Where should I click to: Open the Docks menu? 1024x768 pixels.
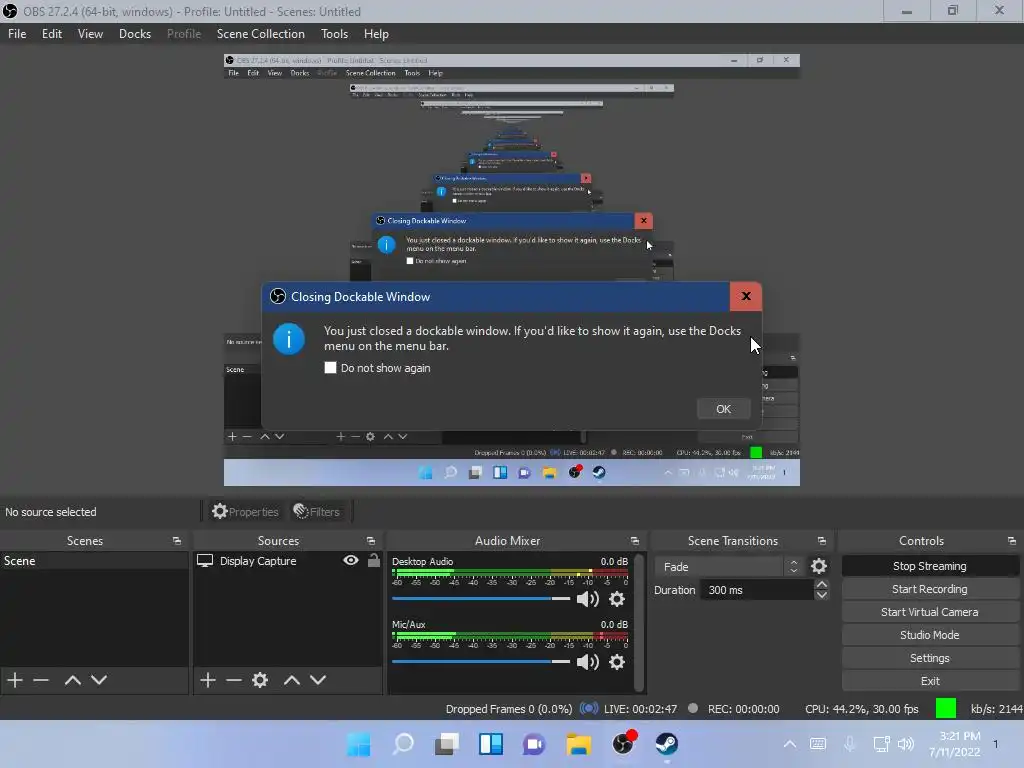point(135,34)
